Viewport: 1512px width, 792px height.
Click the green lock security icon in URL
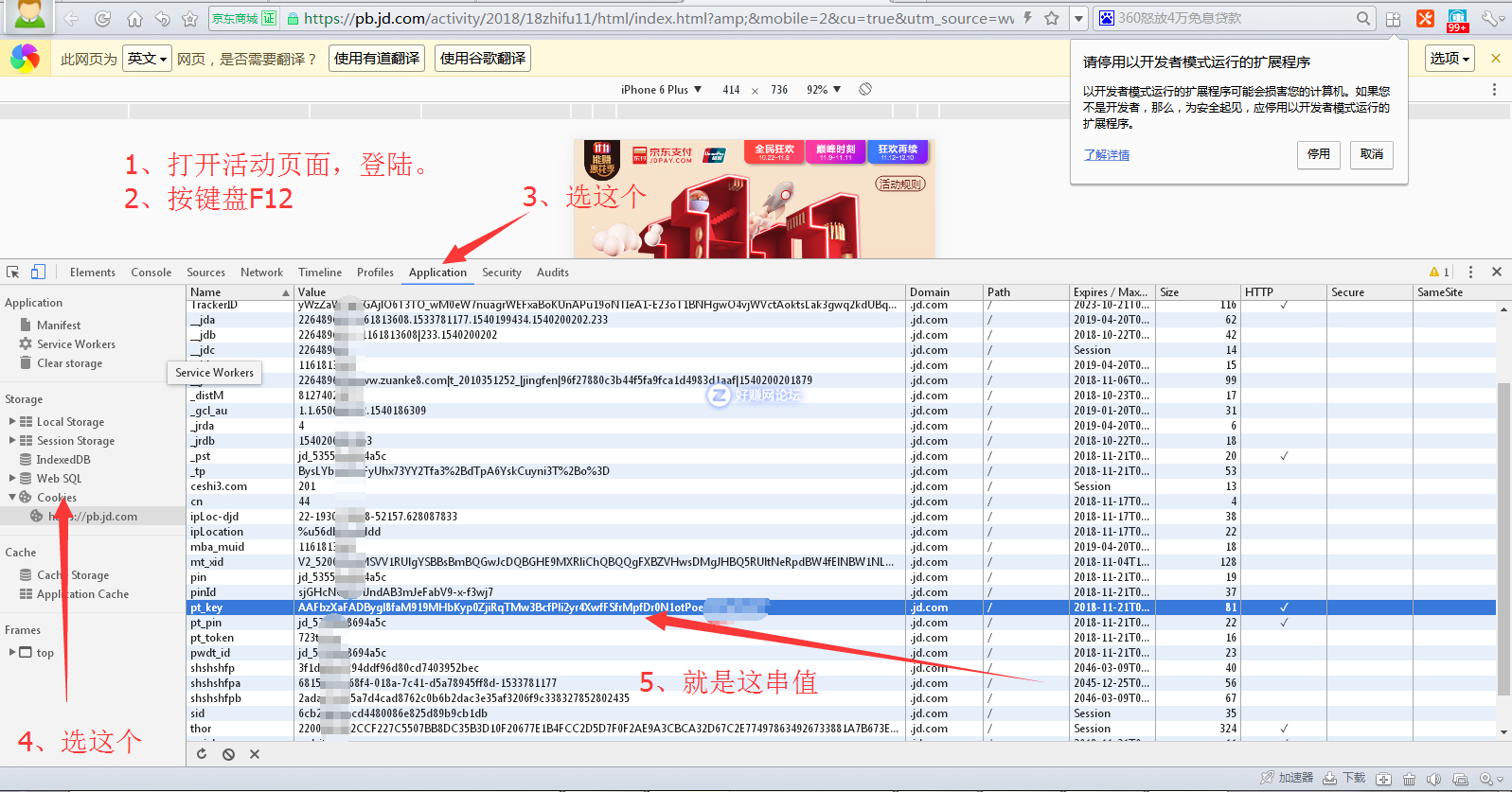coord(294,18)
